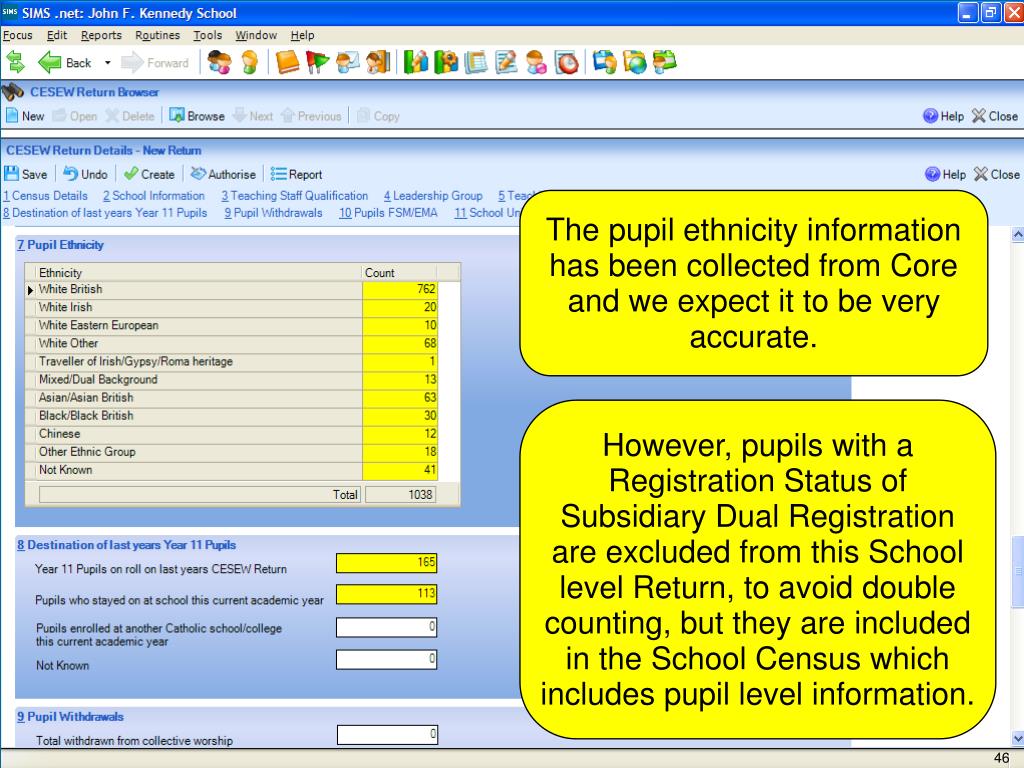Open the Routines menu
Viewport: 1024px width, 768px height.
pyautogui.click(x=157, y=35)
